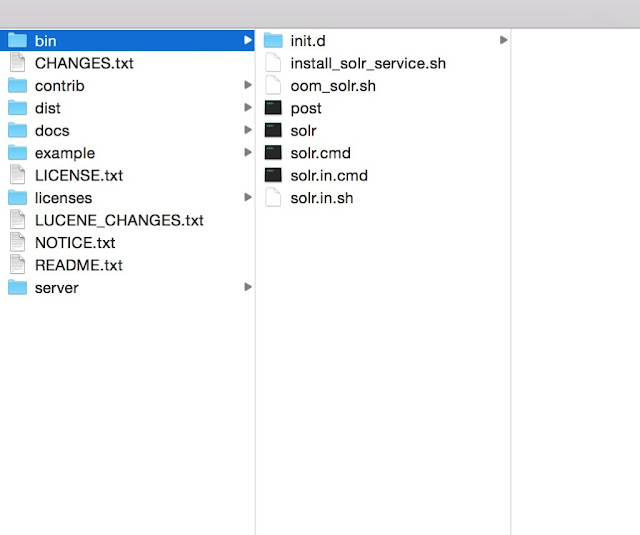
Task: Select the 'install_solr_service.sh' file name
Action: tap(368, 63)
